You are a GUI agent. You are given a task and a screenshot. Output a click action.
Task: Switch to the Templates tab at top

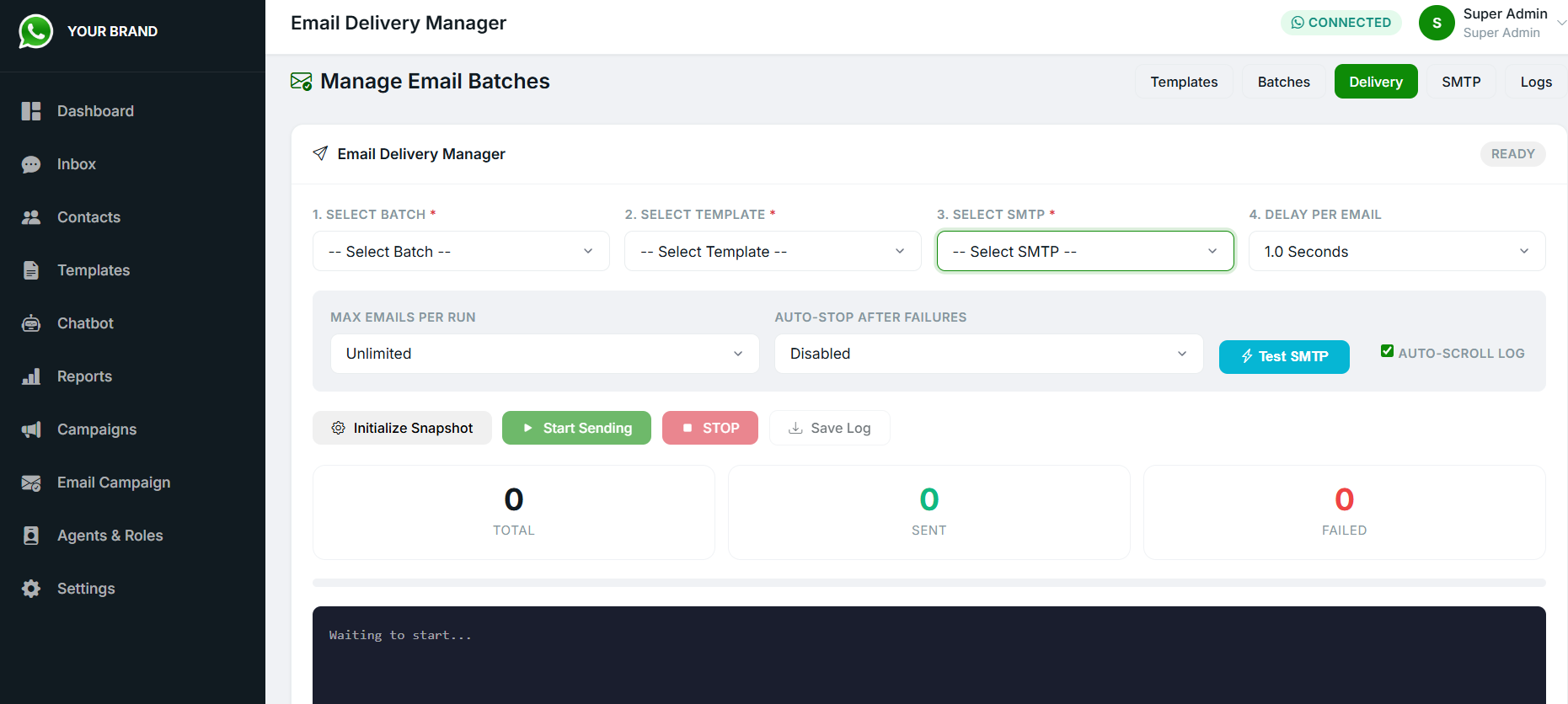(1184, 82)
